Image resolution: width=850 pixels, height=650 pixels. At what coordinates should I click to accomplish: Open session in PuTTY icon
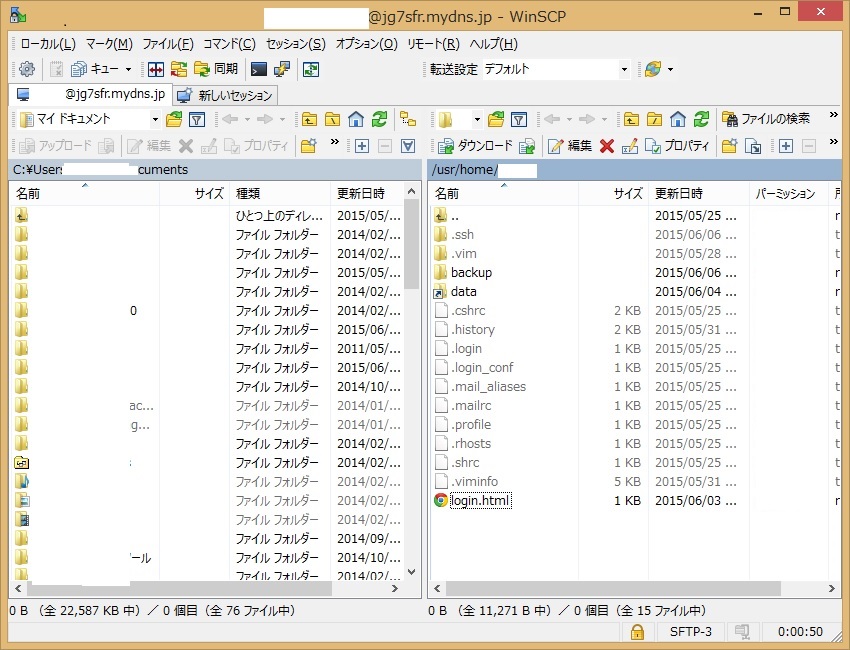(x=282, y=69)
